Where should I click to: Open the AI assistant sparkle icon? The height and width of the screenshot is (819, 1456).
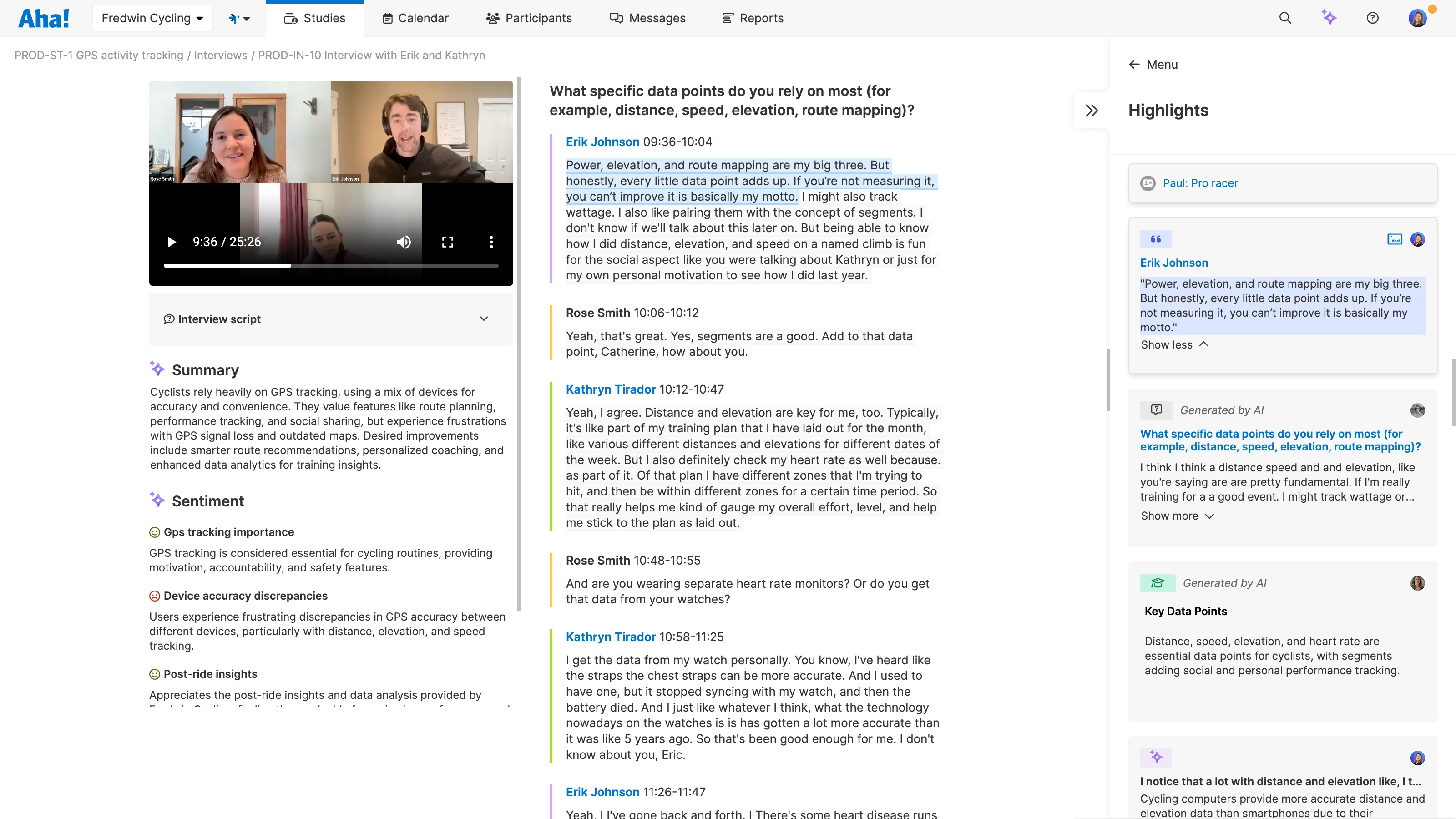tap(1329, 18)
